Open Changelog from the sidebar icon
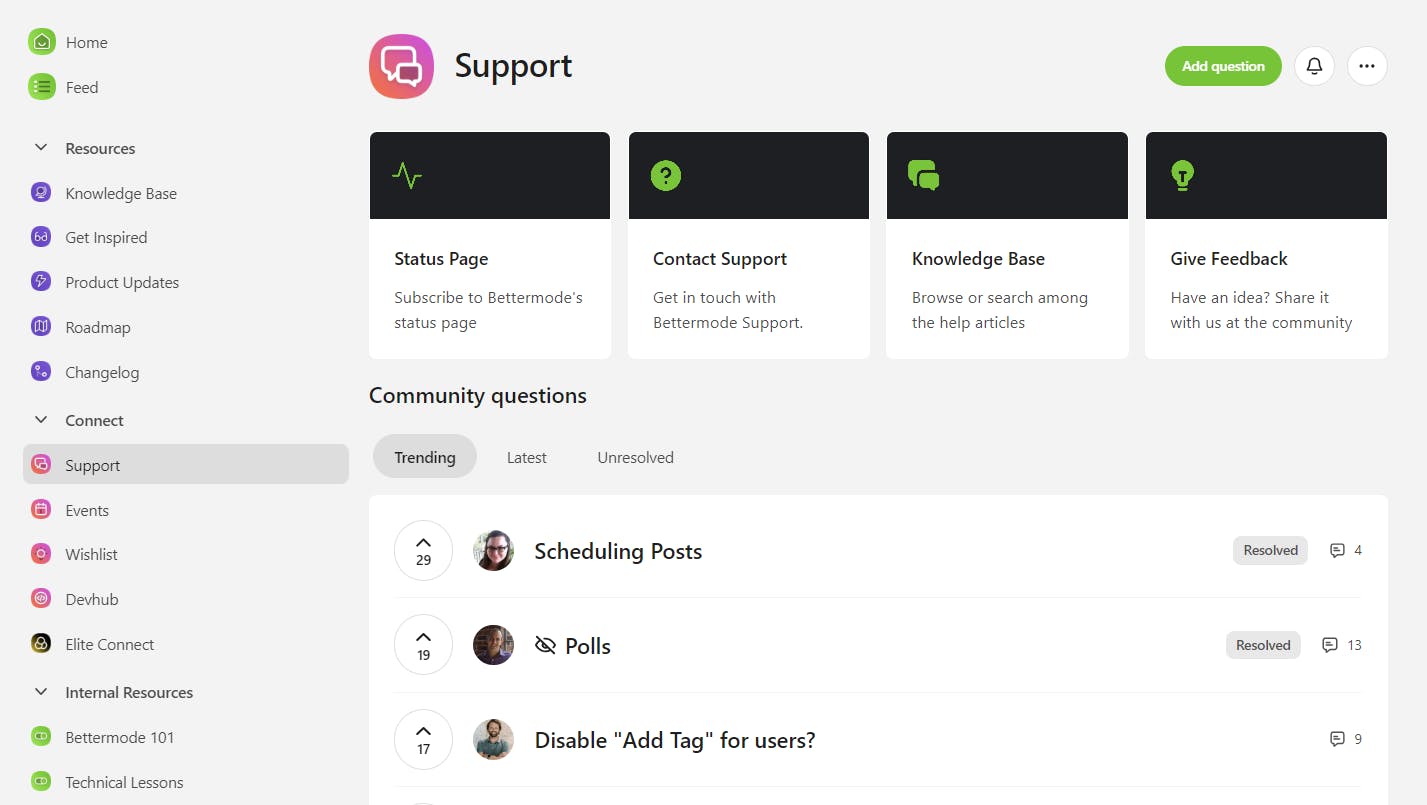 41,372
